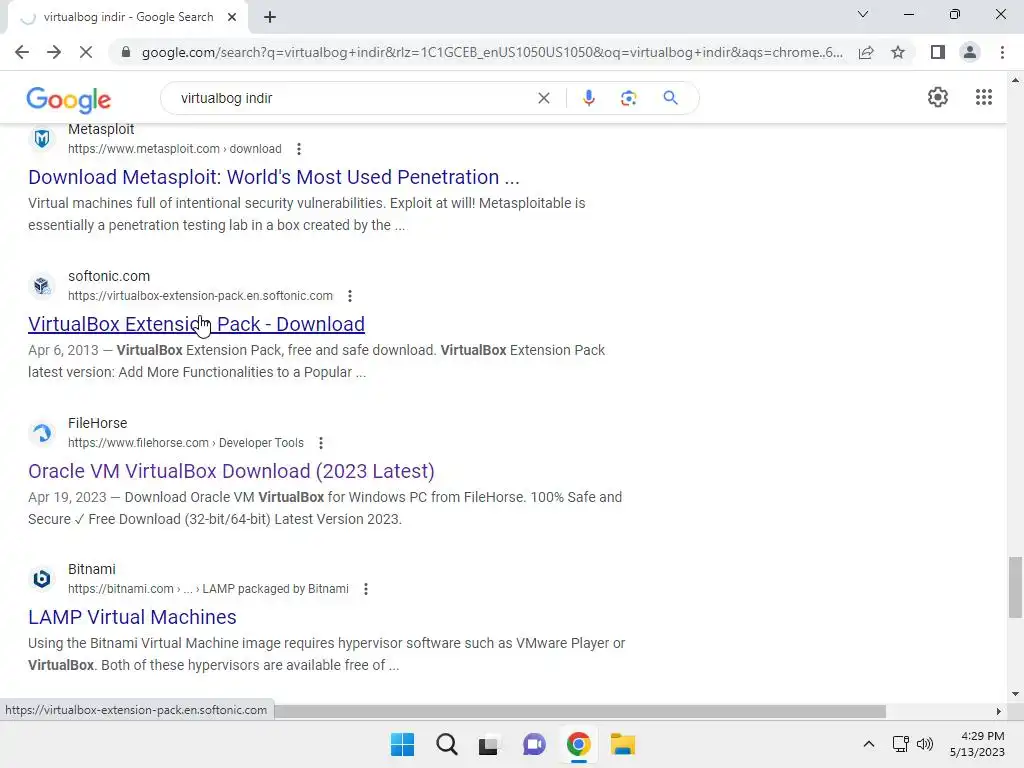Open Chrome side panel
This screenshot has height=768, width=1024.
[938, 52]
